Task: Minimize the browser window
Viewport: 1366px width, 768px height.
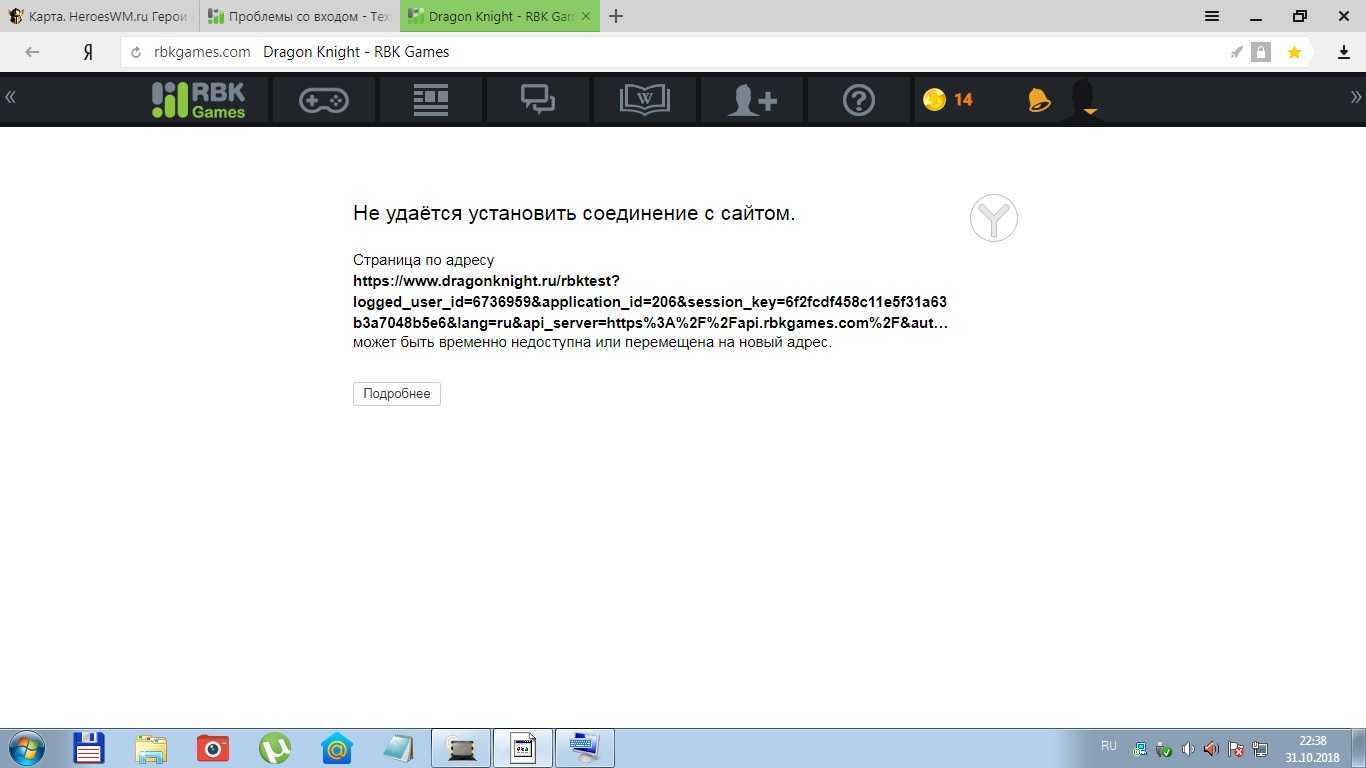Action: (1256, 16)
